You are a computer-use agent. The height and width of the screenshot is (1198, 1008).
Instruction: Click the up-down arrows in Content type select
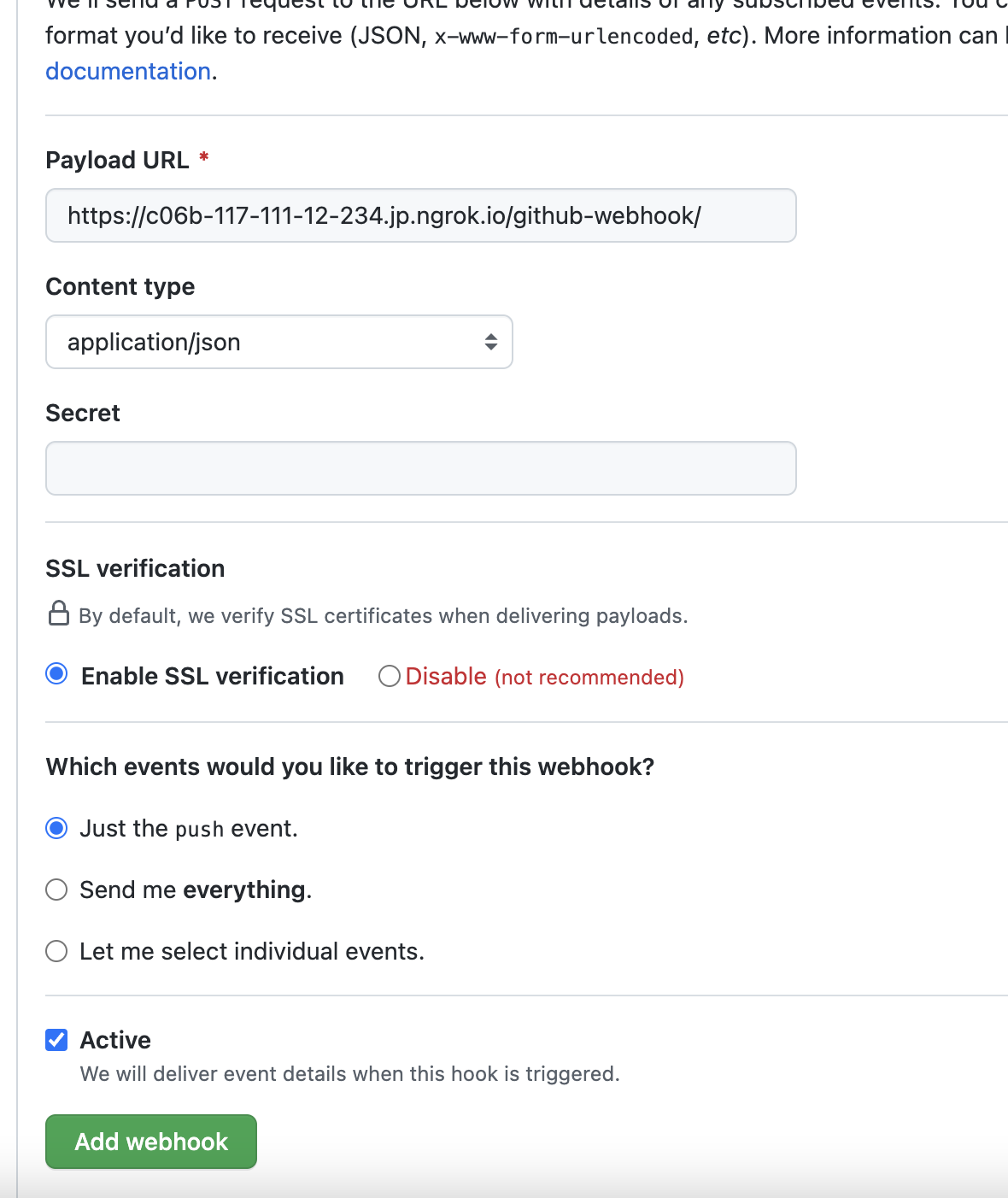coord(491,342)
